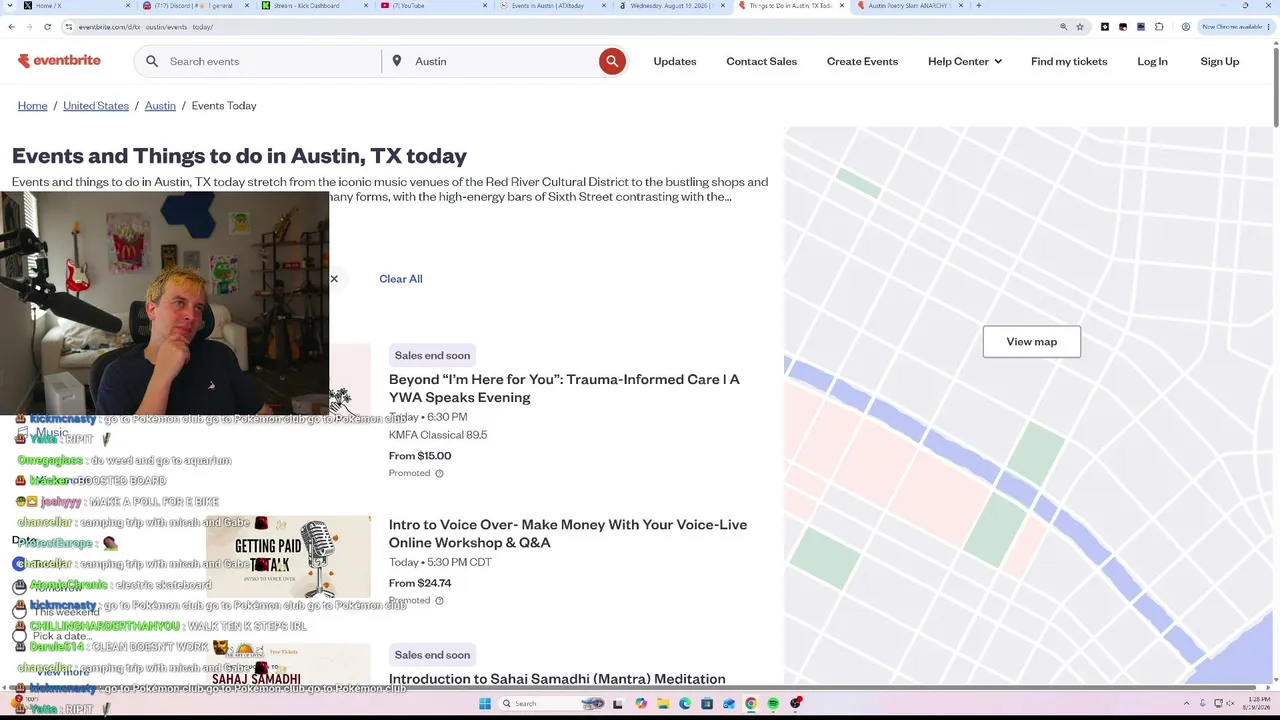
Task: Open the Chrome zoom magnifier icon in address bar
Action: click(x=1064, y=27)
